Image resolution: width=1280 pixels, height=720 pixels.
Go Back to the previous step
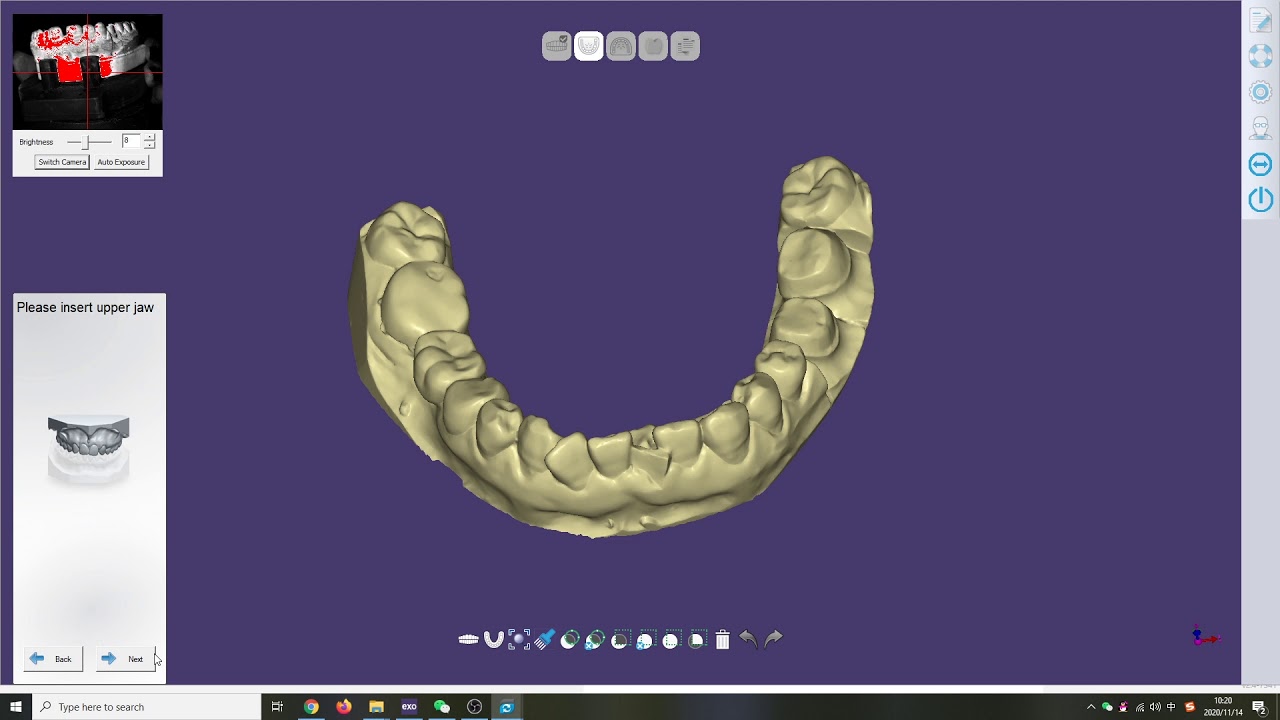click(x=53, y=659)
